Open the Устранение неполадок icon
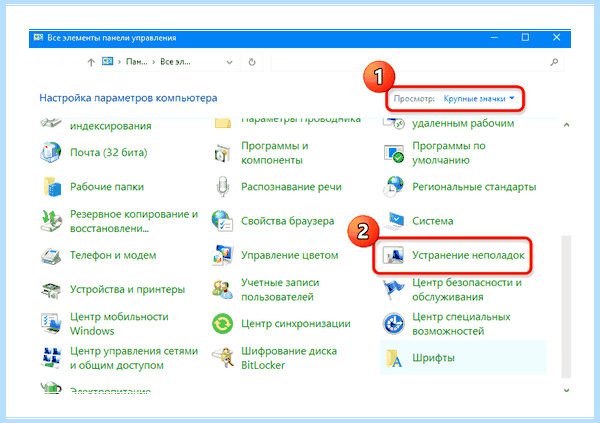 coord(393,255)
